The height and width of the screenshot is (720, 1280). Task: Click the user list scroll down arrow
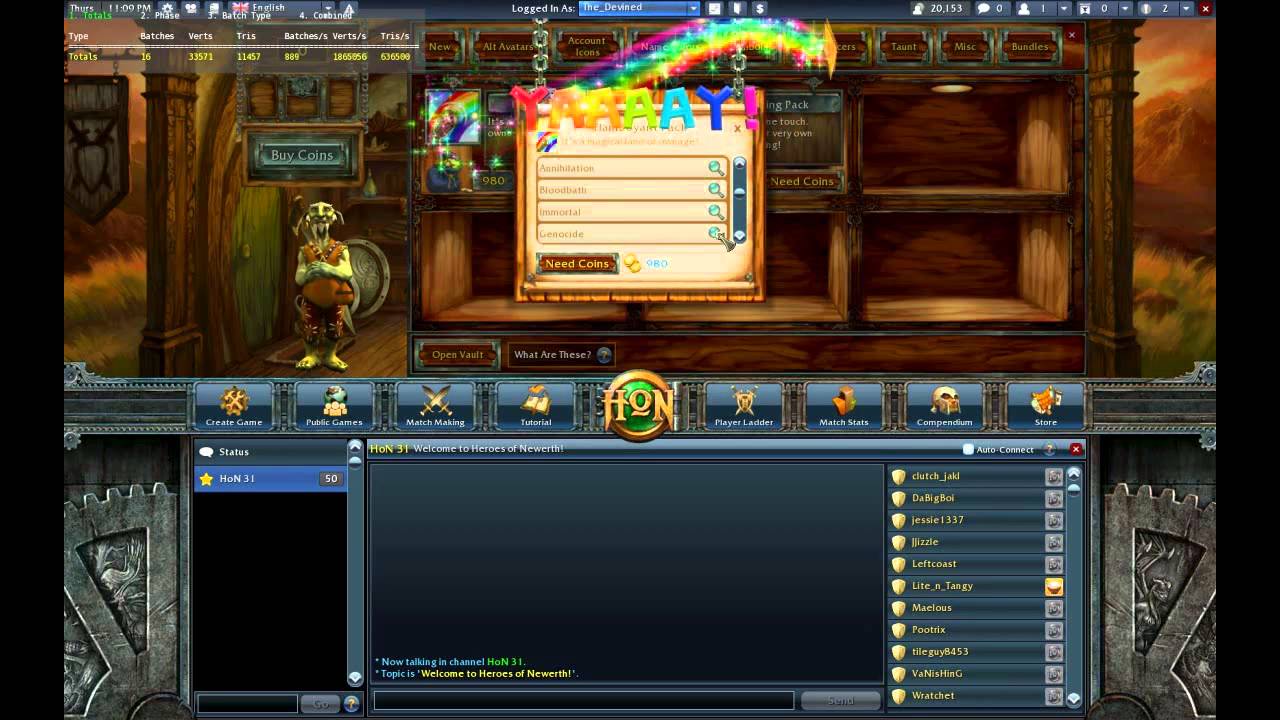tap(1074, 699)
